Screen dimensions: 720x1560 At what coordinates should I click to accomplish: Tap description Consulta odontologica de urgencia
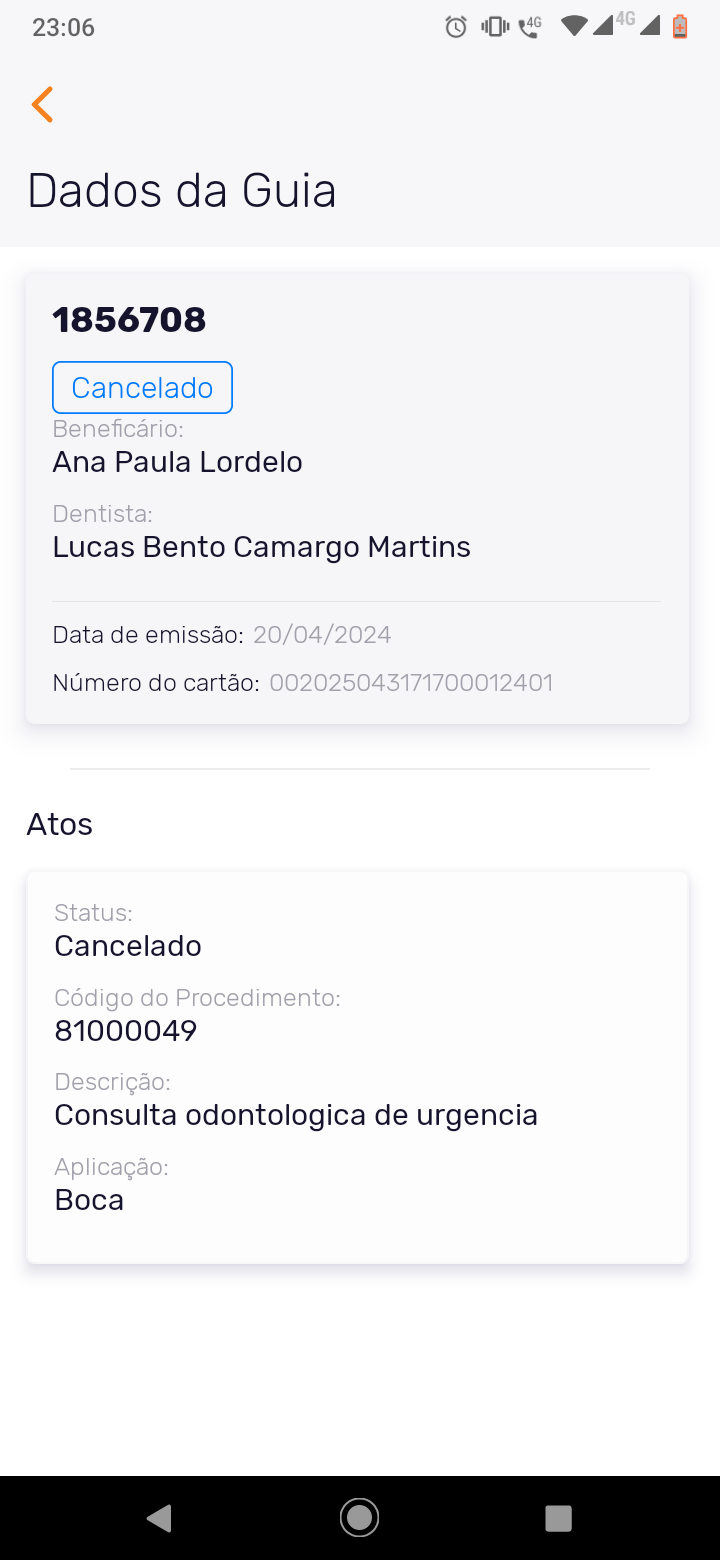point(296,1115)
